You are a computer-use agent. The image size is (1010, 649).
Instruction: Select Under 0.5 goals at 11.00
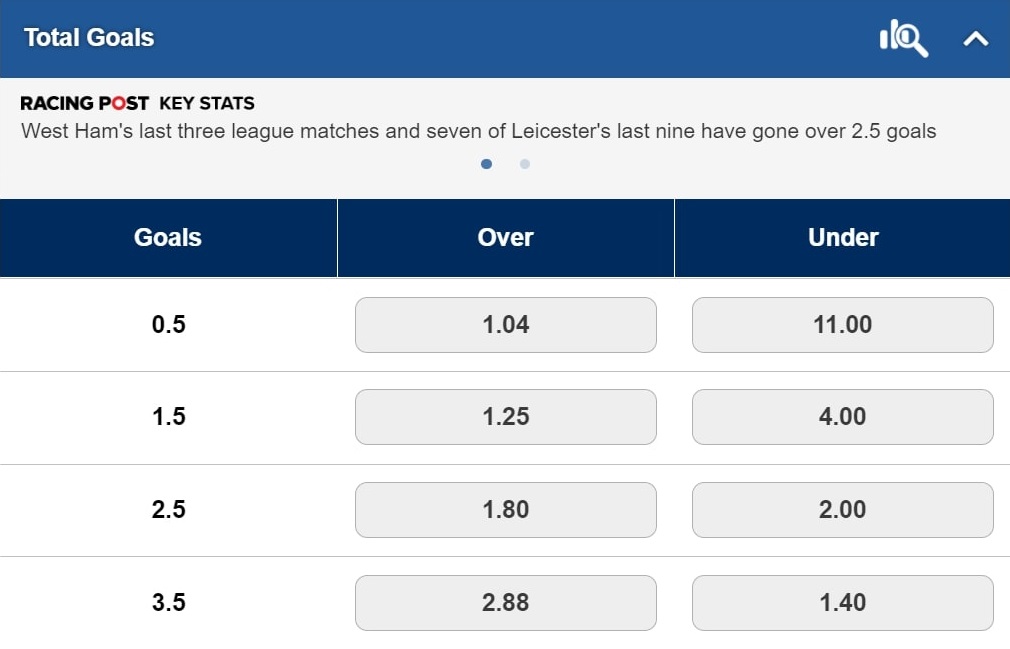point(842,324)
